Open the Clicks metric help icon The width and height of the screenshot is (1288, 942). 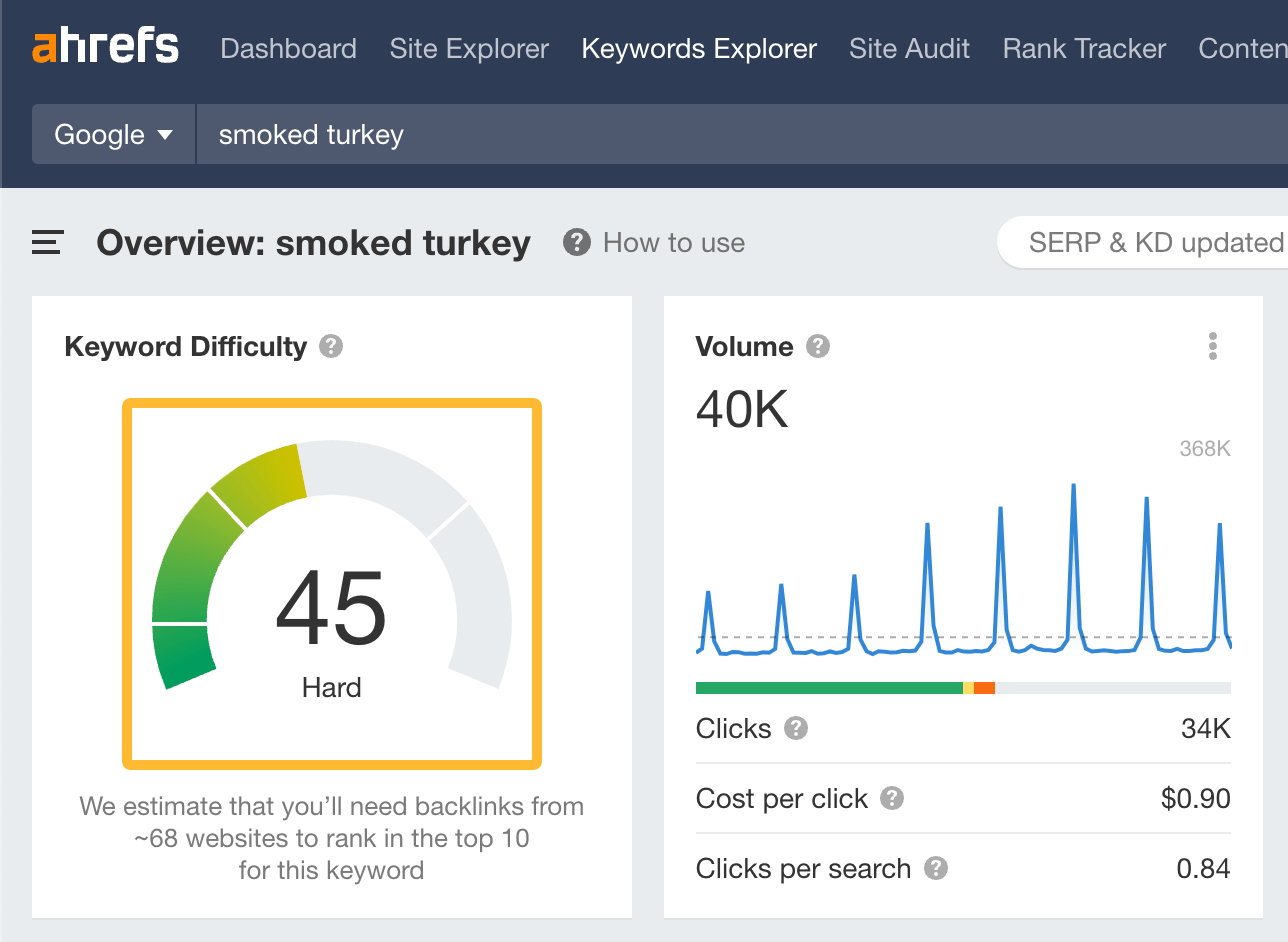795,729
